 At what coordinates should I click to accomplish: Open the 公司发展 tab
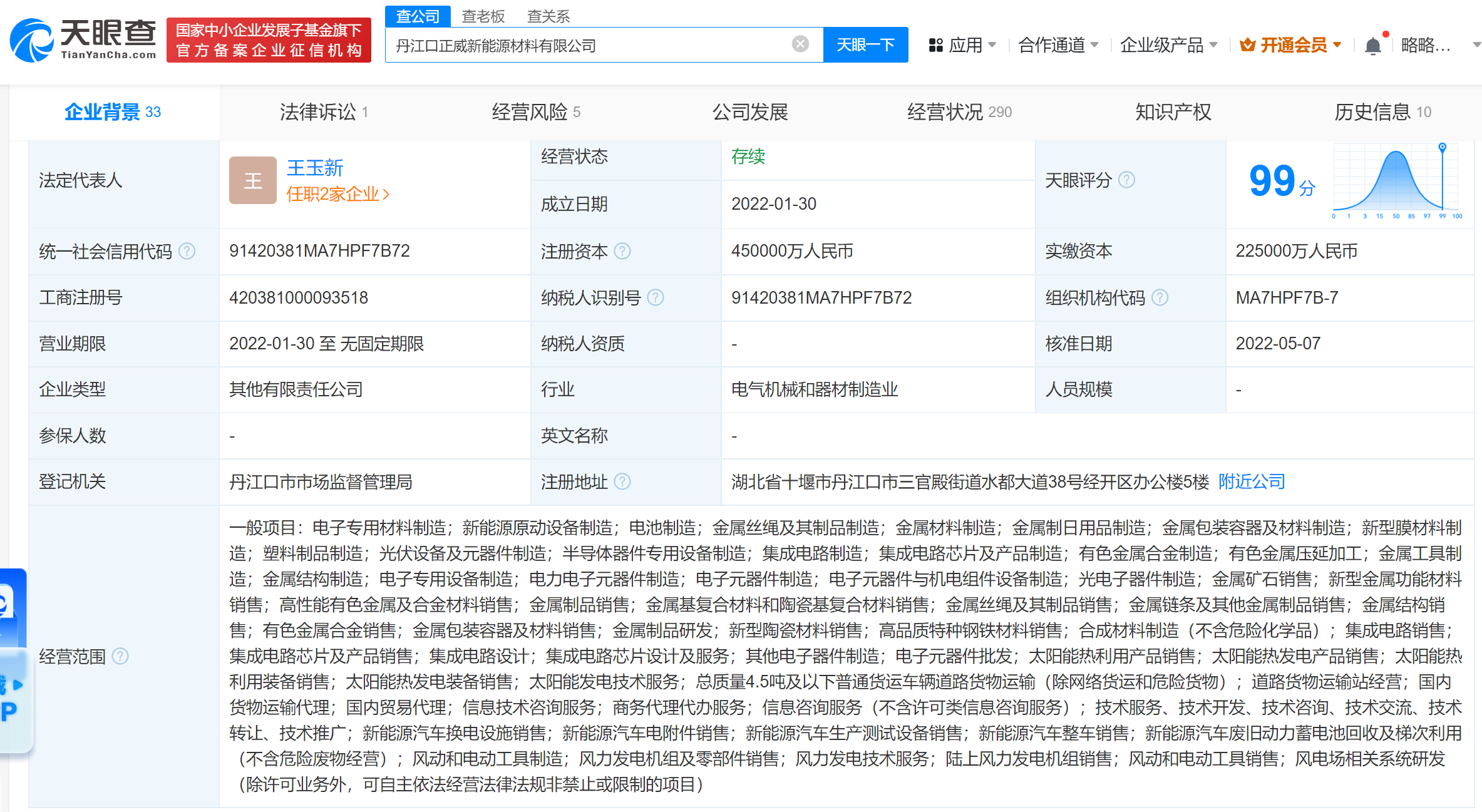coord(750,112)
